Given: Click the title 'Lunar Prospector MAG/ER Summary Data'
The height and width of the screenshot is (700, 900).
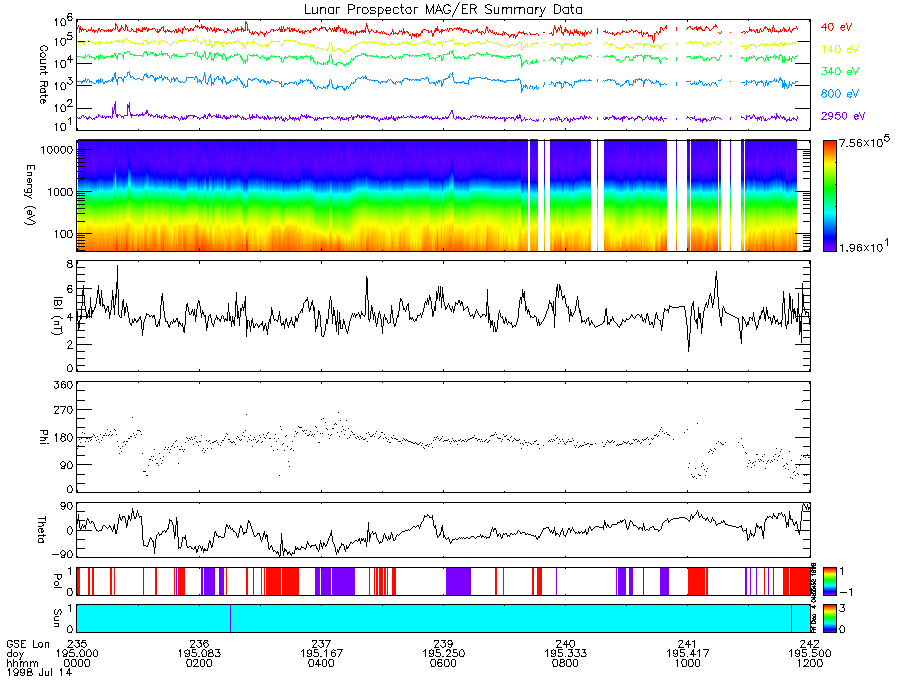Looking at the screenshot, I should (x=443, y=10).
